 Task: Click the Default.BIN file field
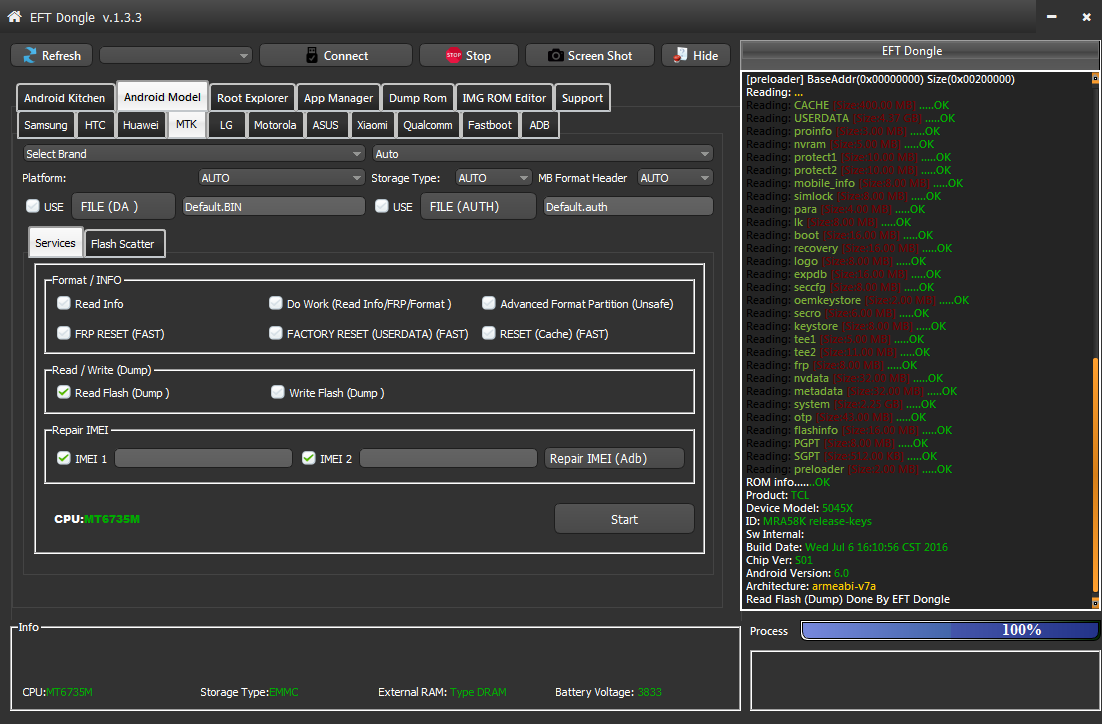(x=273, y=207)
